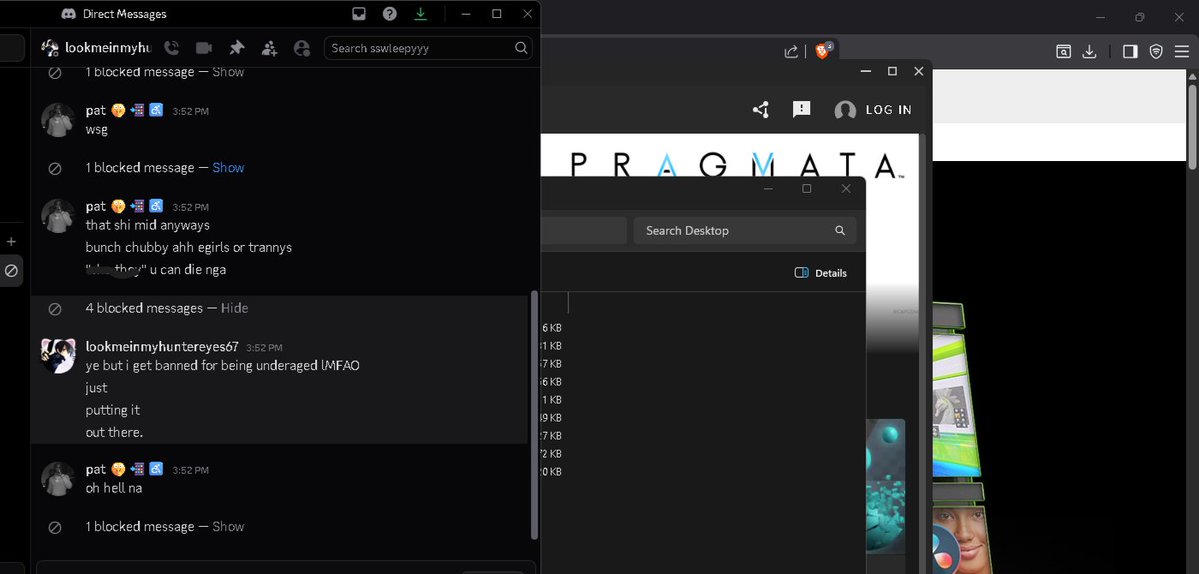Screen dimensions: 1199x574
Task: Toggle the Brave sidebar panel
Action: [x=1129, y=51]
